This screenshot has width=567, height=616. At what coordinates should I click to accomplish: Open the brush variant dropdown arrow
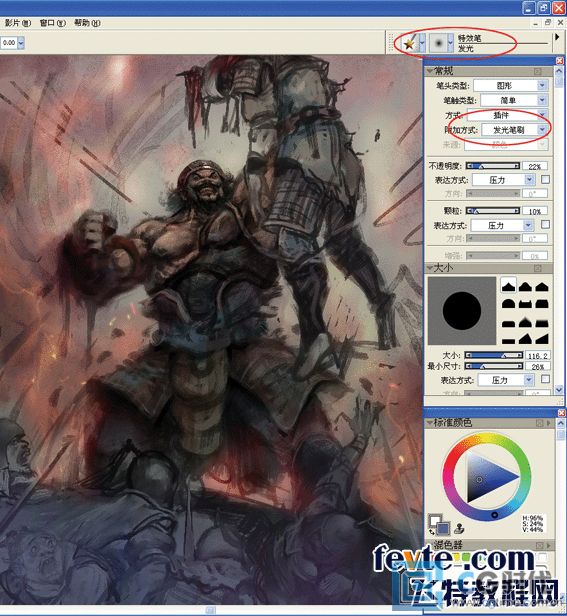pyautogui.click(x=451, y=42)
